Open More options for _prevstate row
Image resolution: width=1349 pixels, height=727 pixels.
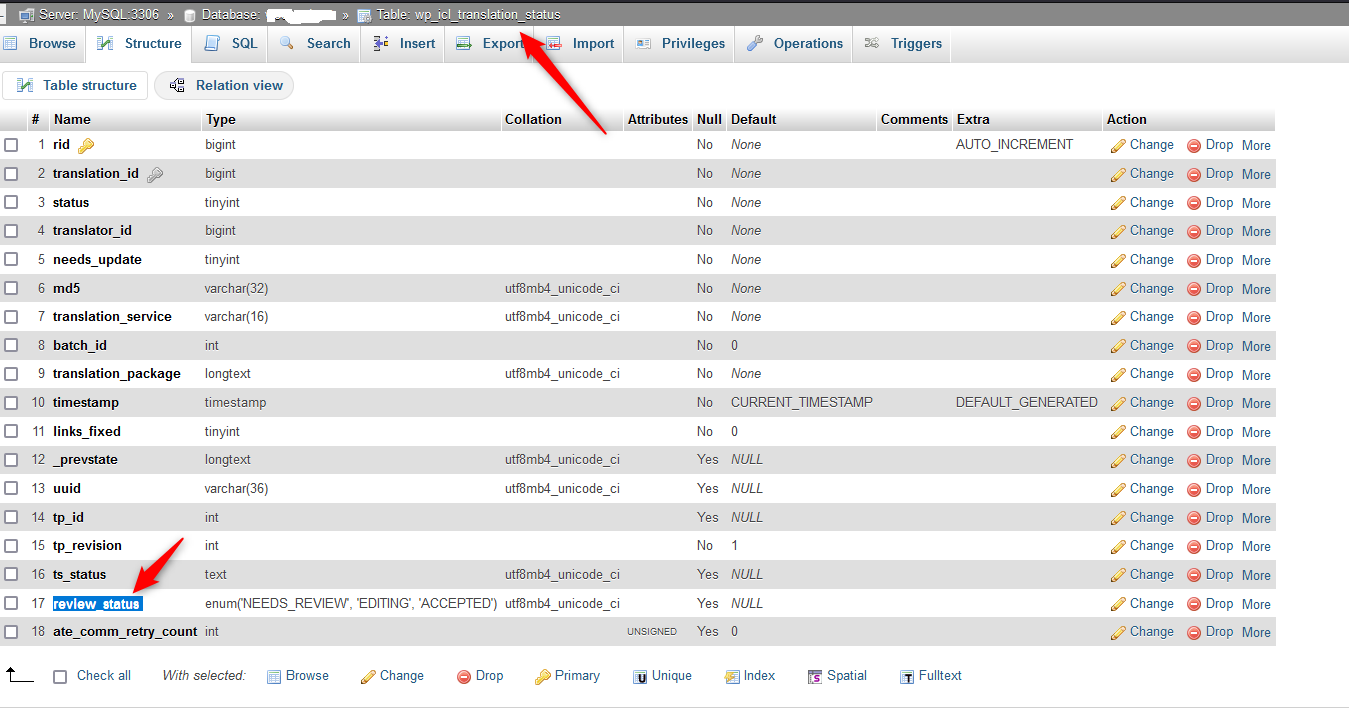pos(1256,461)
